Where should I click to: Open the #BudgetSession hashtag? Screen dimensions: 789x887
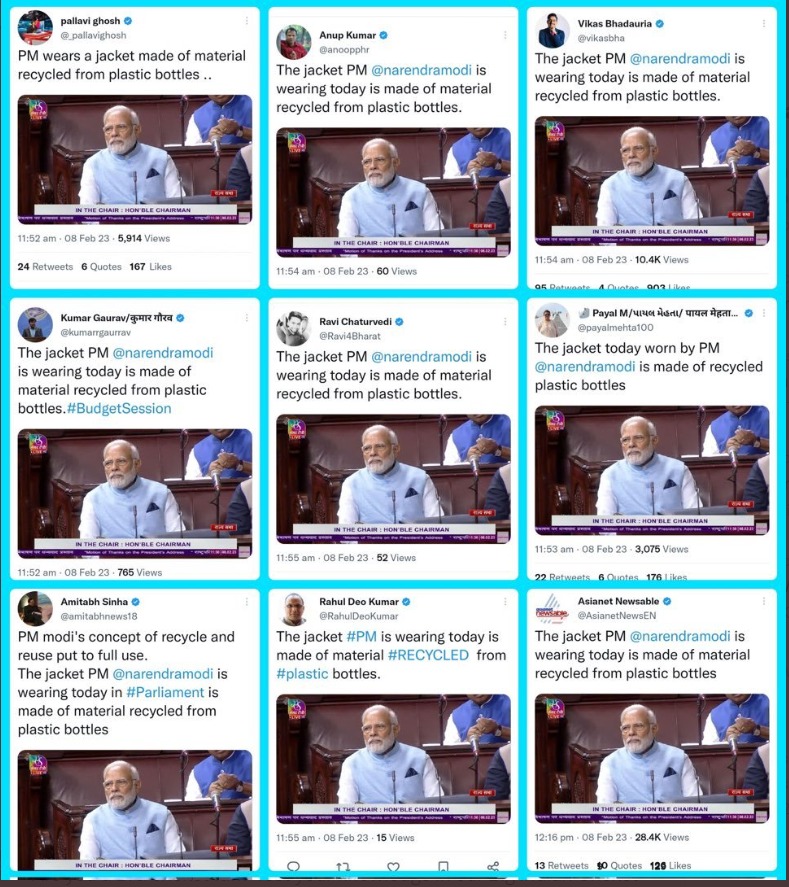pyautogui.click(x=119, y=408)
